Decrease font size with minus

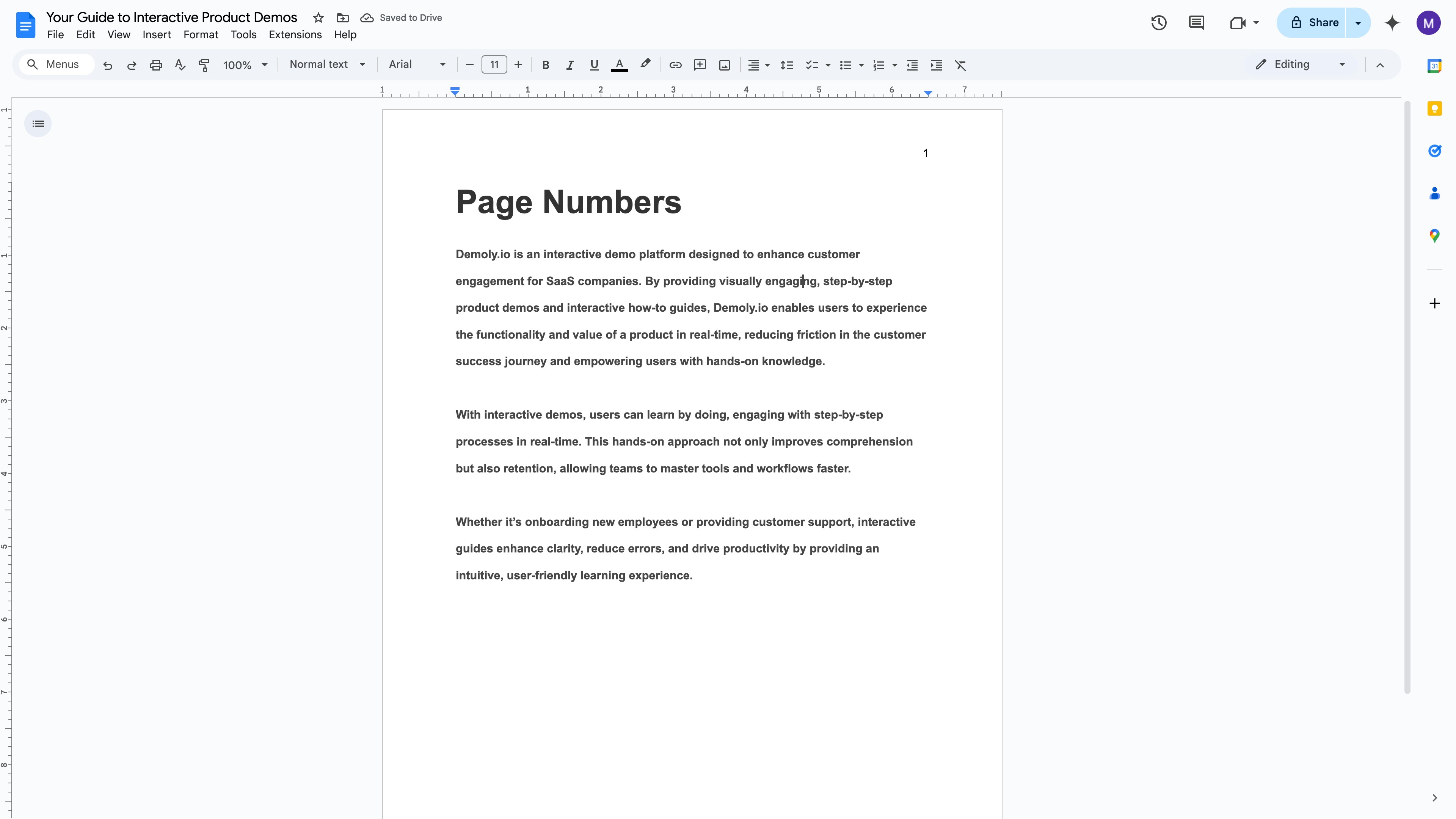(x=469, y=65)
